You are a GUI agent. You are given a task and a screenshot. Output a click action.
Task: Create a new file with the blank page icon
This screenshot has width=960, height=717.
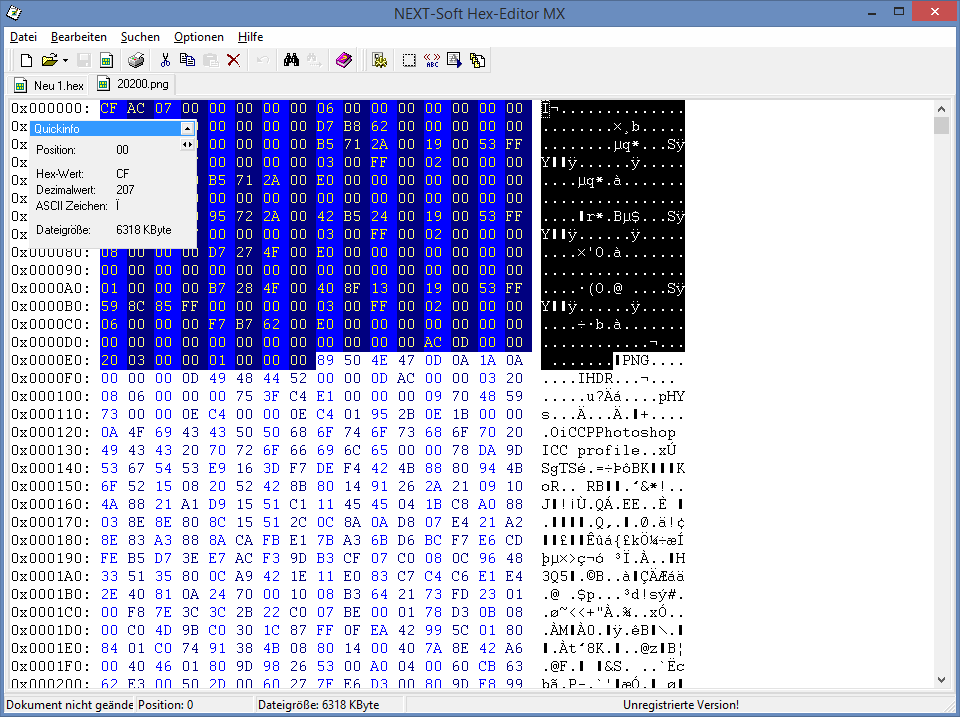click(x=26, y=60)
